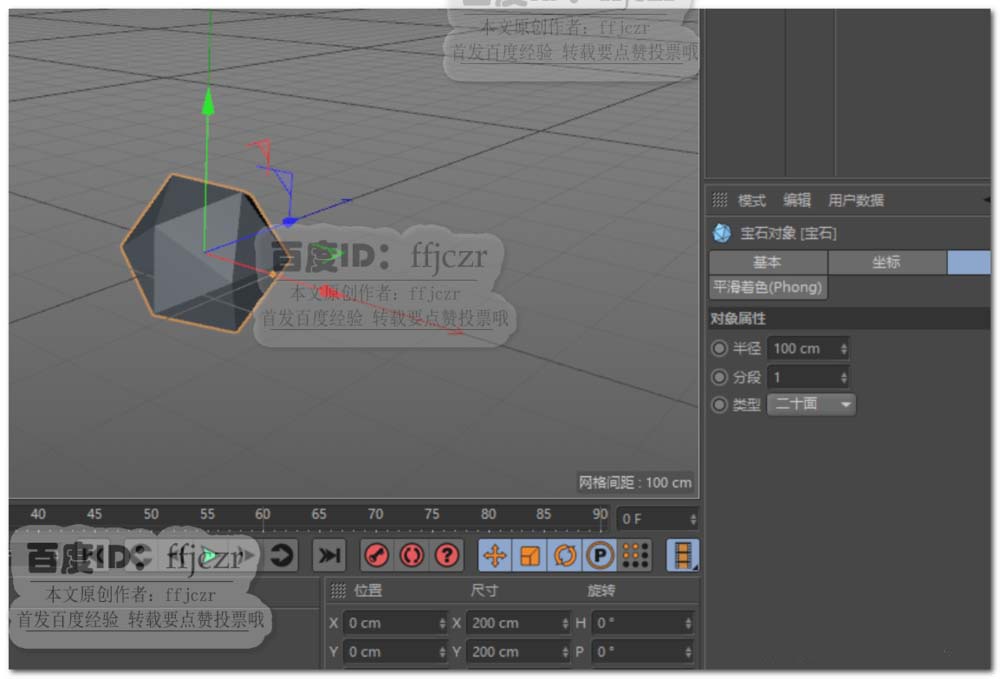Click the rotation P stepper arrows
This screenshot has height=679, width=1000.
pos(688,652)
